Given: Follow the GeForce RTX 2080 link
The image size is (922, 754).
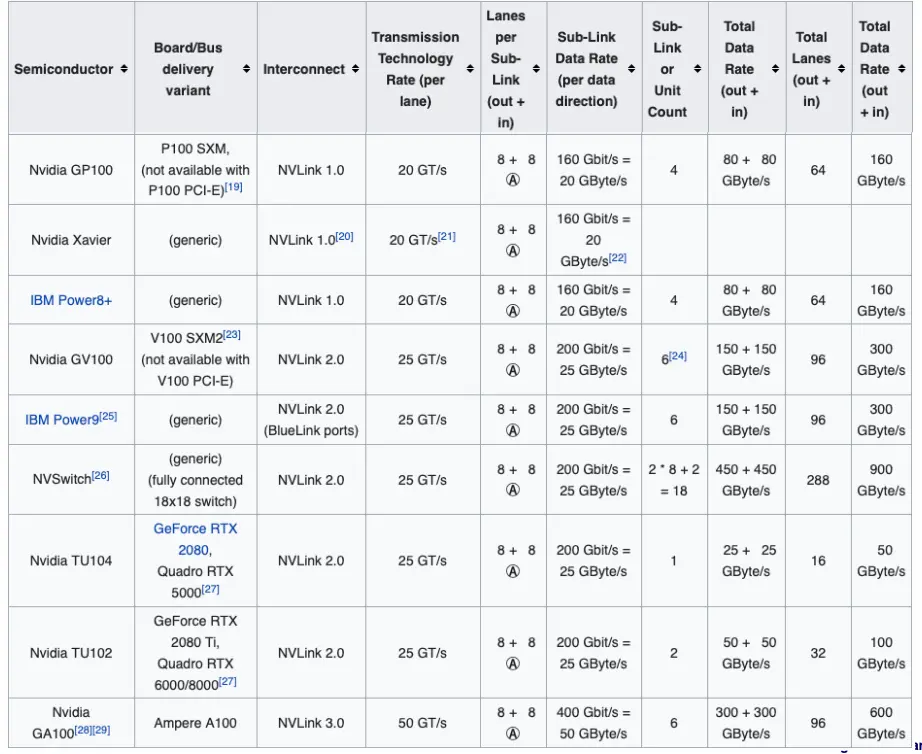Looking at the screenshot, I should [x=195, y=539].
